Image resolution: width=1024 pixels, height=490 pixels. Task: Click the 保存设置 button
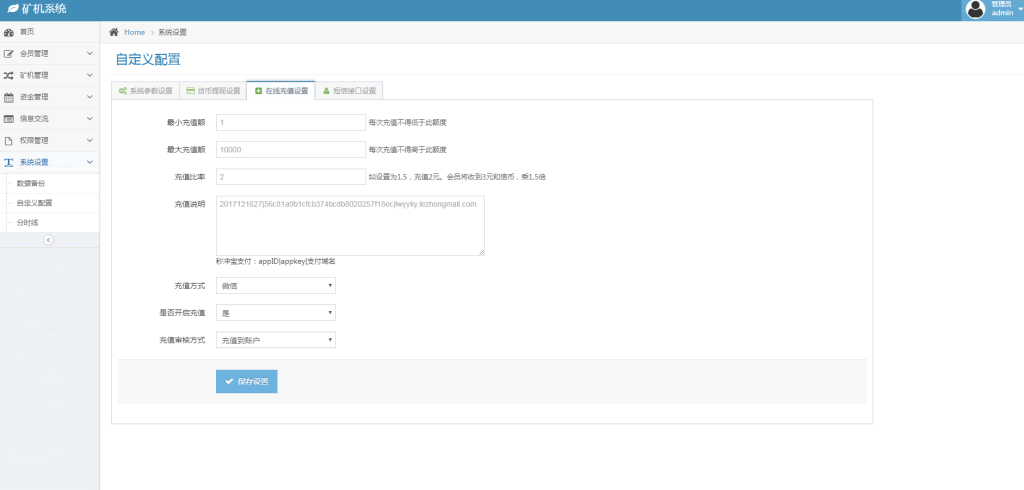(246, 381)
